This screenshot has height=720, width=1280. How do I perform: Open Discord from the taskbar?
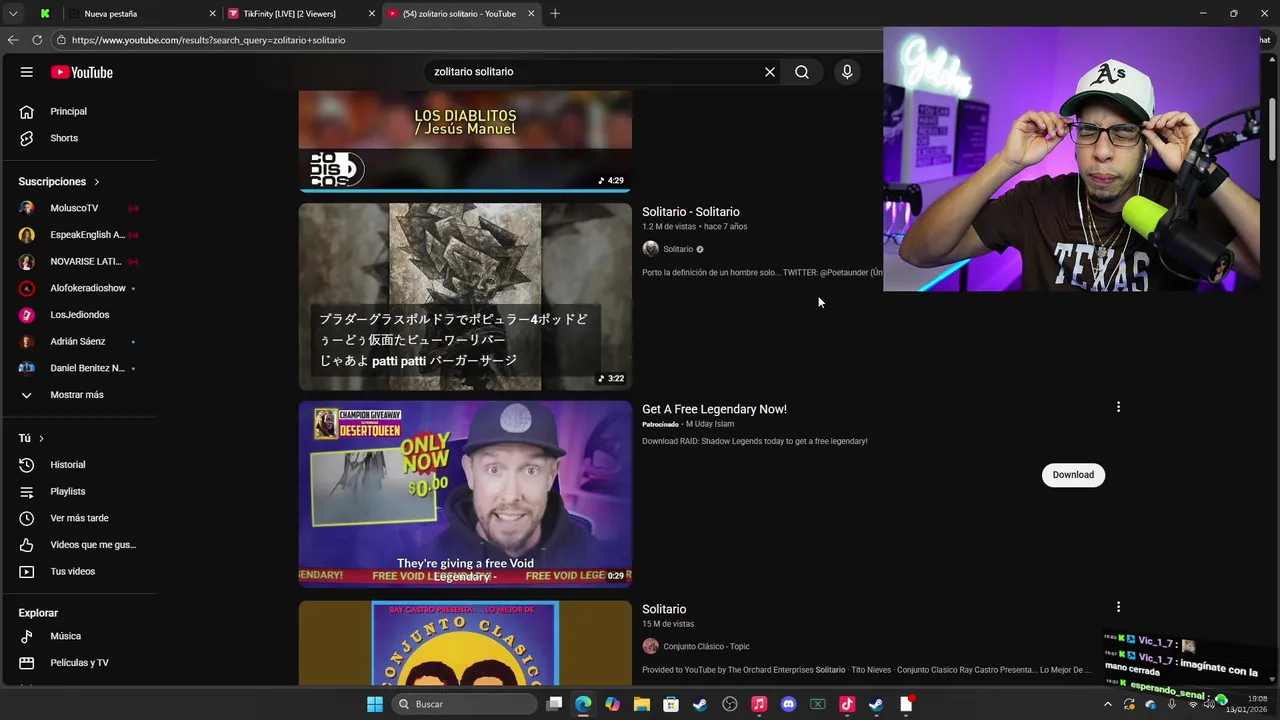(x=788, y=704)
